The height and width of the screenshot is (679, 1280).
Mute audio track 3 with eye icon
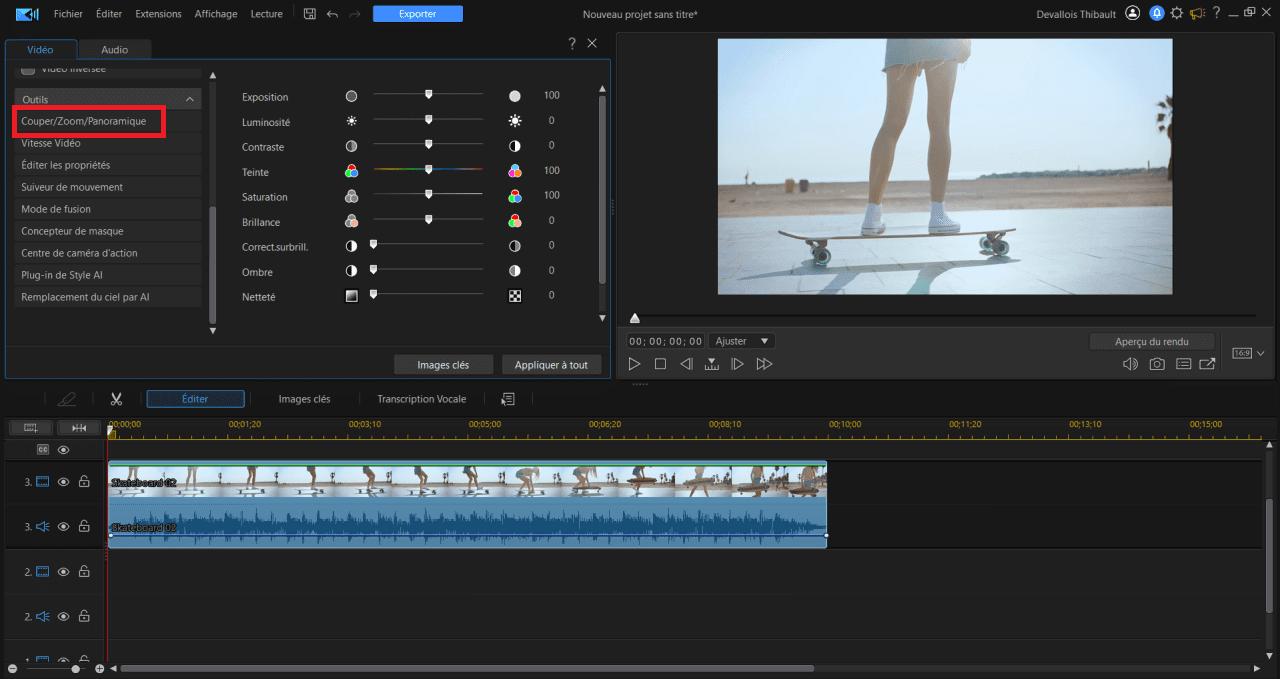64,526
